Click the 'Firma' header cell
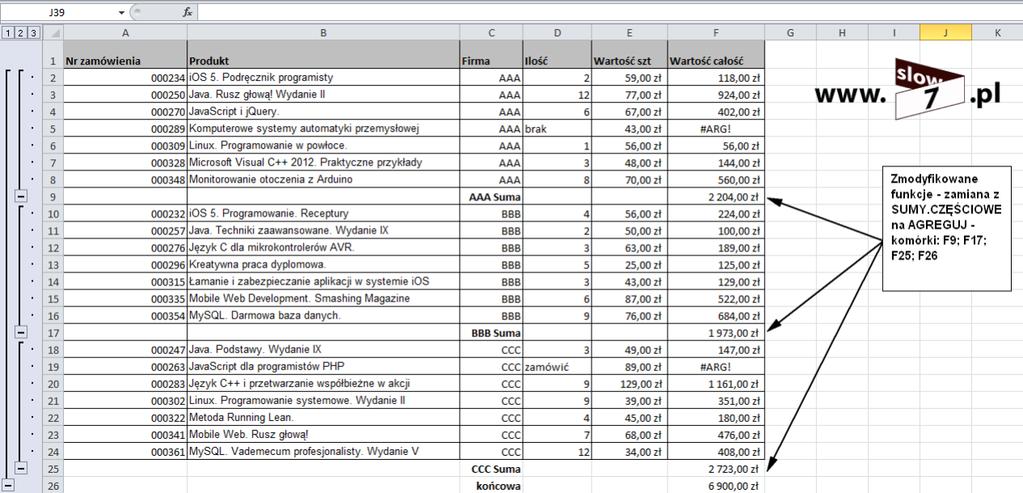This screenshot has height=493, width=1023. [491, 55]
